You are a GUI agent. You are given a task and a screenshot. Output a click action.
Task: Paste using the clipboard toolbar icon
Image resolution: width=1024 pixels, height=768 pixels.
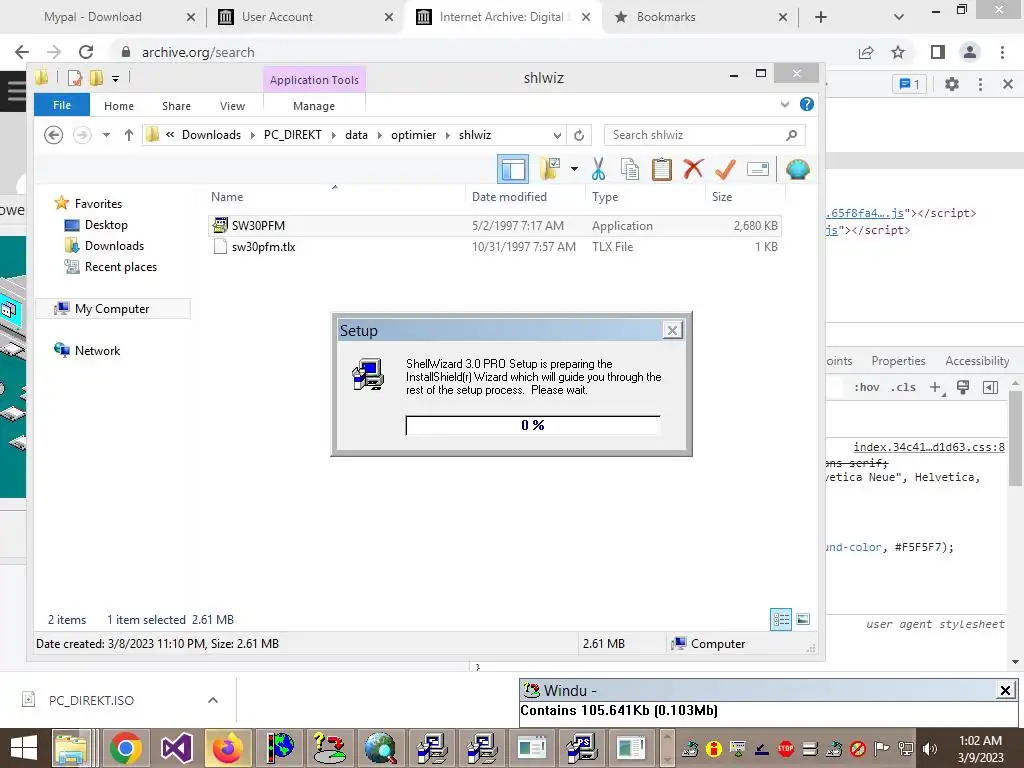pos(661,170)
